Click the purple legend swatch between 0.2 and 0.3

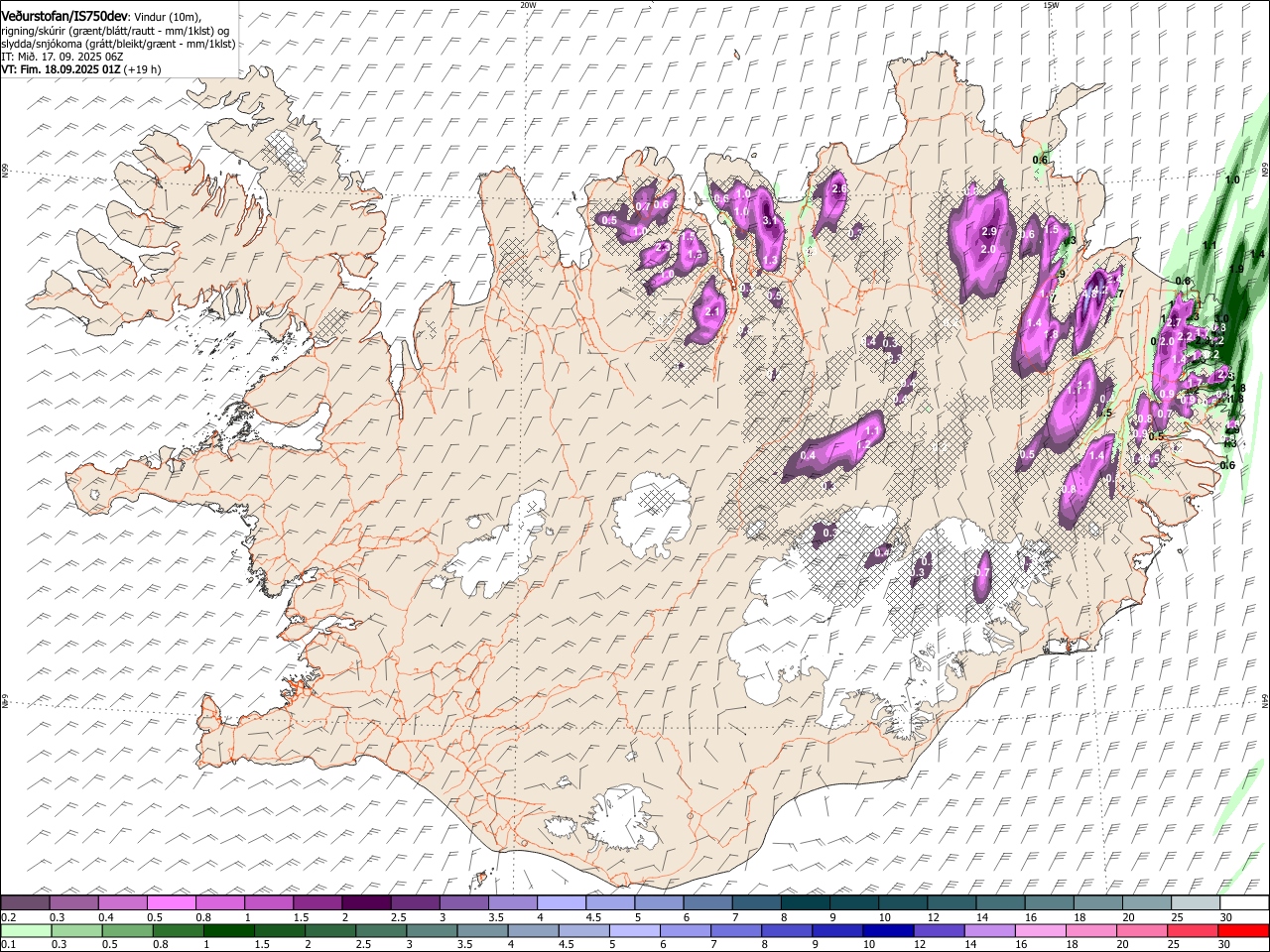(25, 902)
